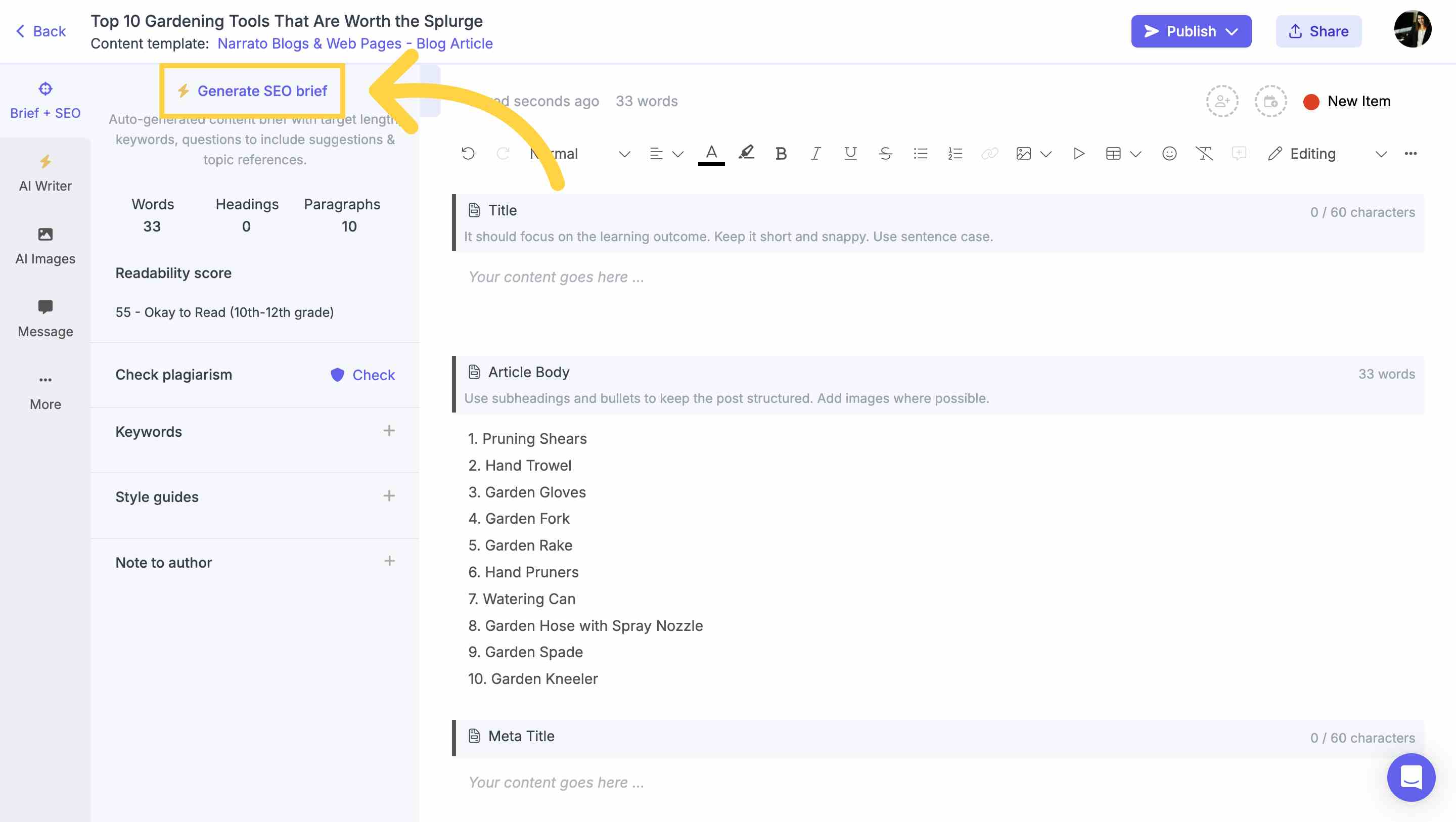The width and height of the screenshot is (1456, 822).
Task: Expand the Note to author section
Action: coord(389,561)
